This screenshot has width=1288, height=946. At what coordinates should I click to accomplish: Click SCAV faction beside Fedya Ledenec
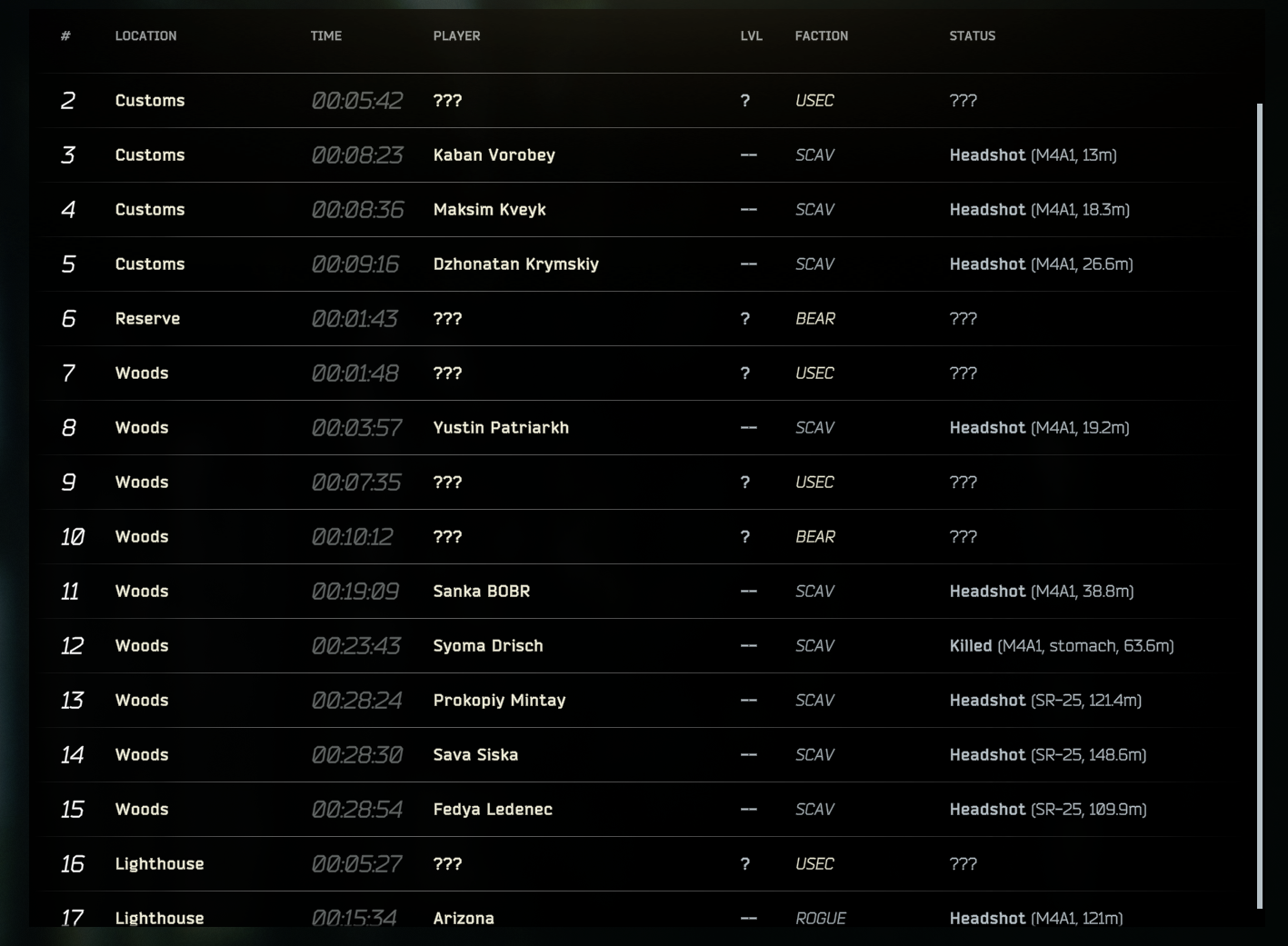[814, 810]
